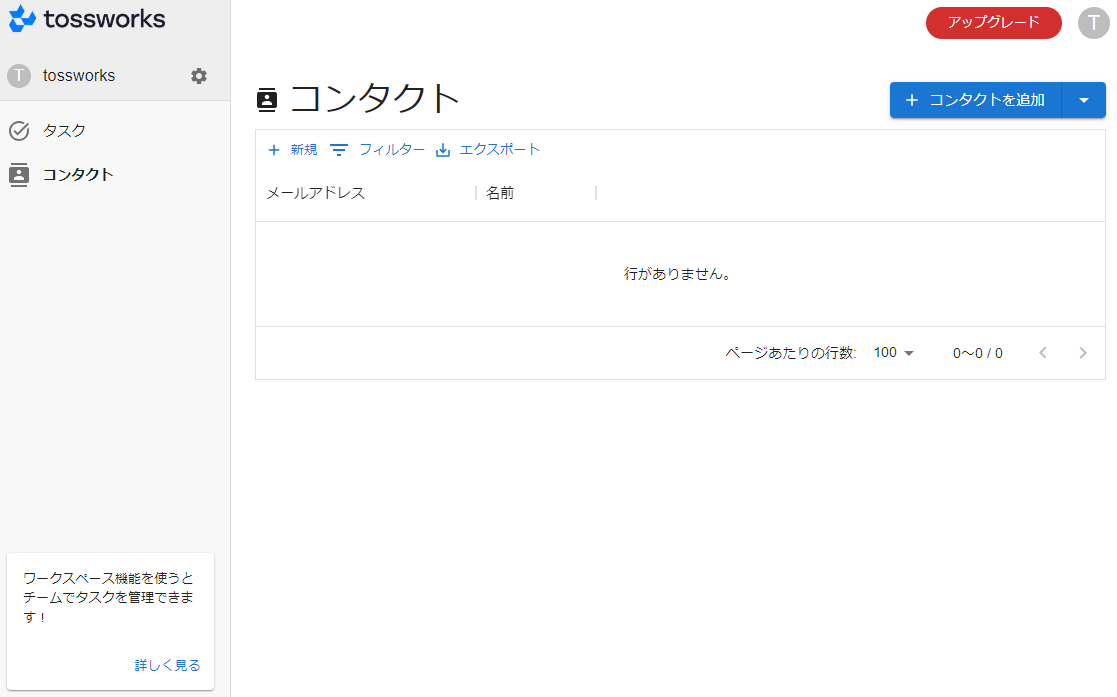Click the red アップグレード button
The height and width of the screenshot is (697, 1117).
pyautogui.click(x=993, y=22)
